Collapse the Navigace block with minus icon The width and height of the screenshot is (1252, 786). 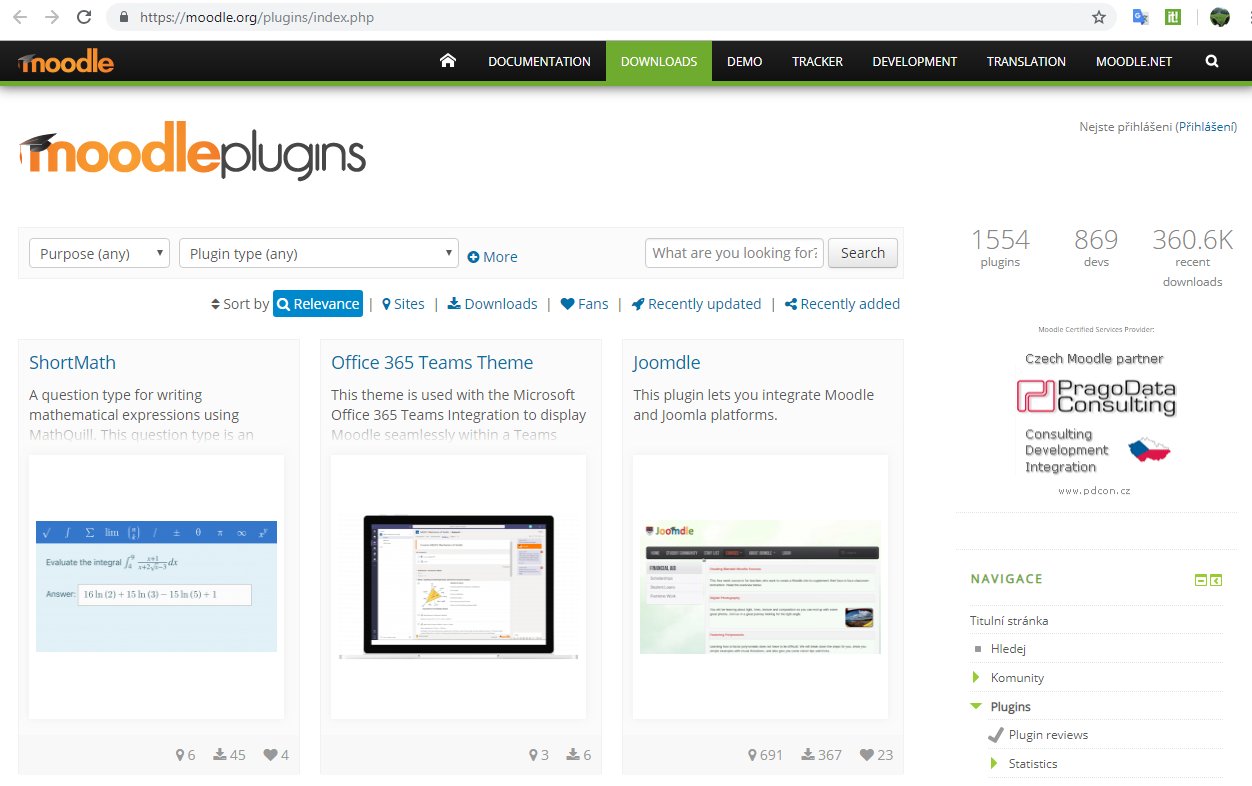coord(1201,580)
